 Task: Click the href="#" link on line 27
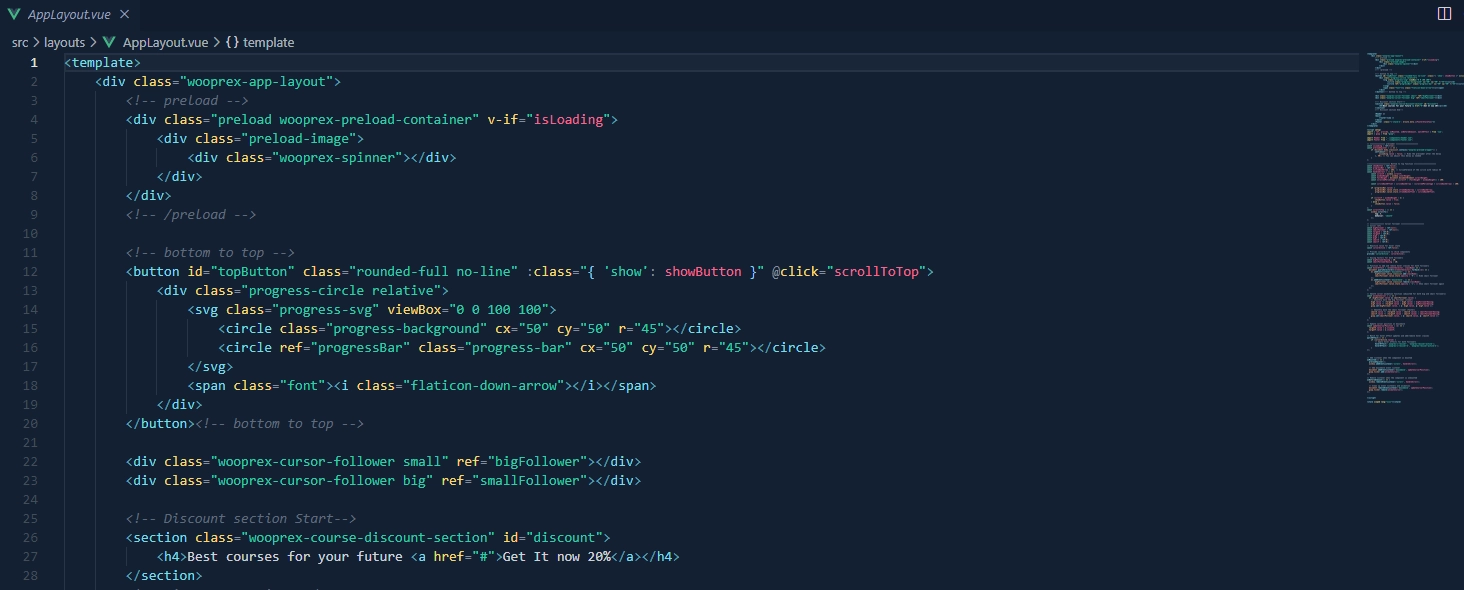464,556
